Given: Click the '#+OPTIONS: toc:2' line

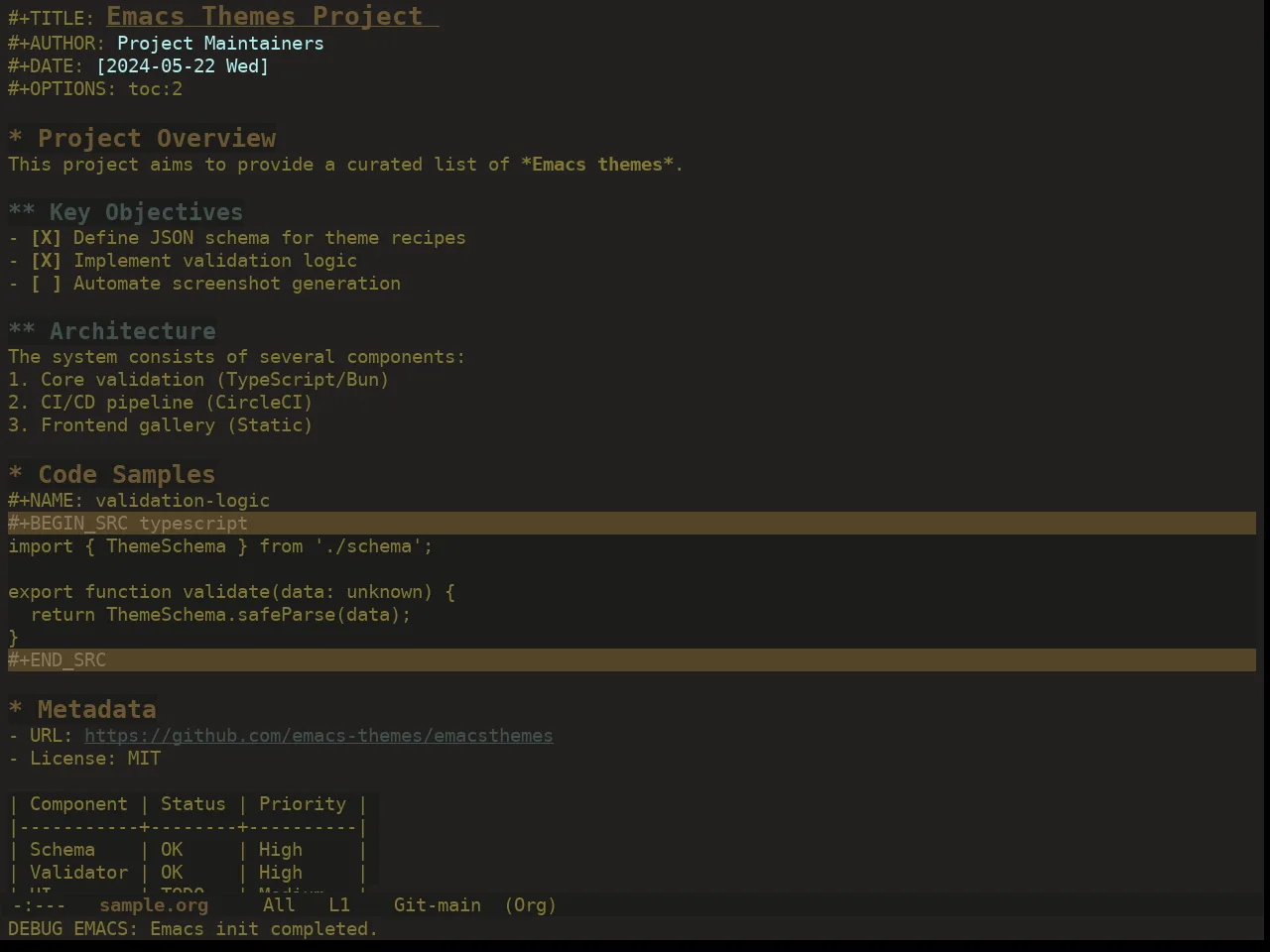Looking at the screenshot, I should (x=95, y=89).
